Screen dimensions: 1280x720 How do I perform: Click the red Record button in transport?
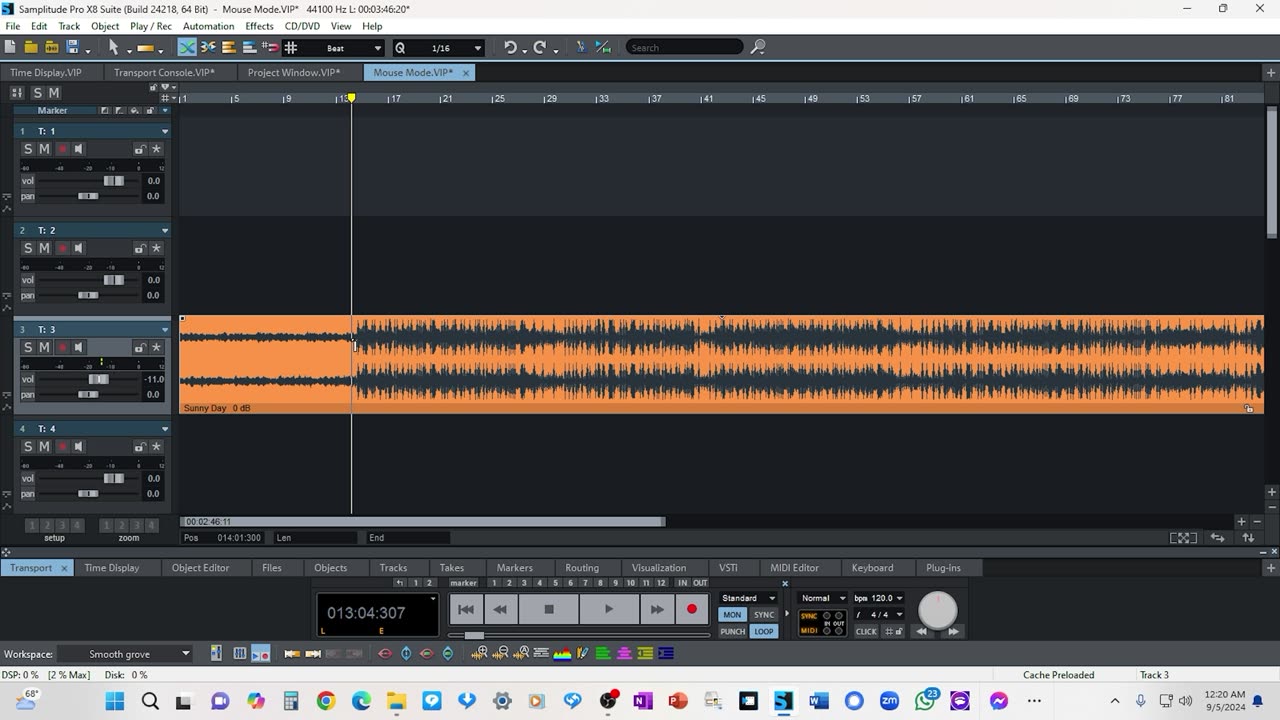[x=691, y=609]
